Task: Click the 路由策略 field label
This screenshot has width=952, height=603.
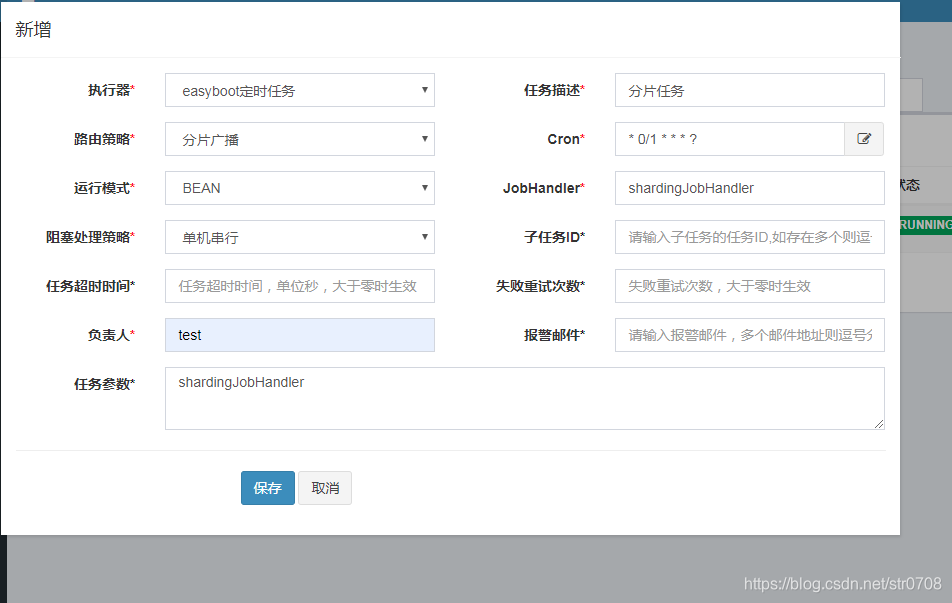Action: (104, 139)
